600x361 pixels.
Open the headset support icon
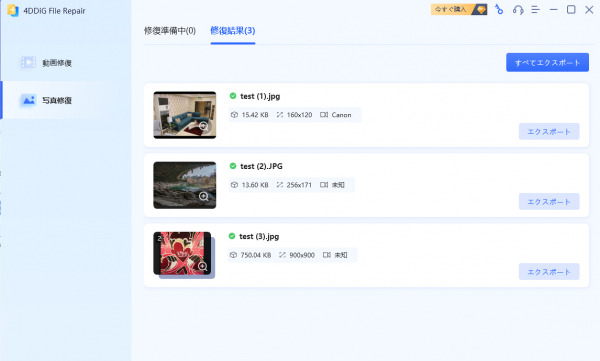[x=518, y=10]
